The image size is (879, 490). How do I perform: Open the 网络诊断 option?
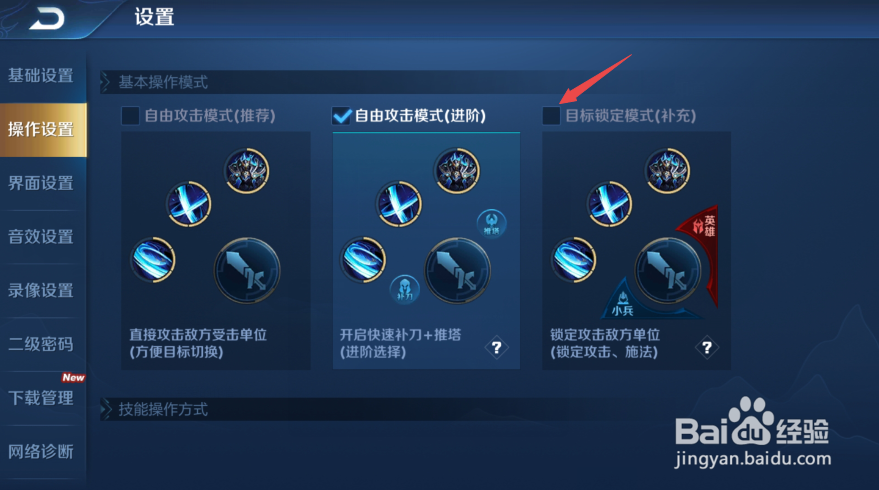click(41, 452)
